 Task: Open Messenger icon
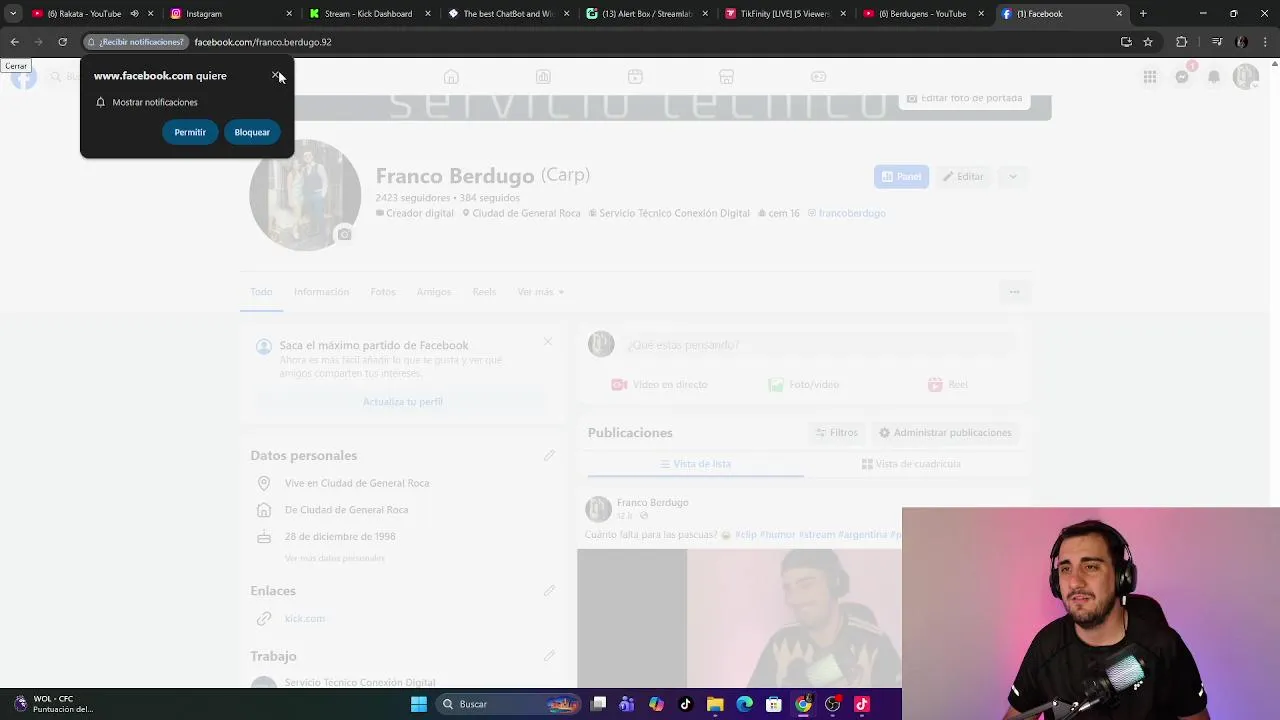pyautogui.click(x=1182, y=77)
